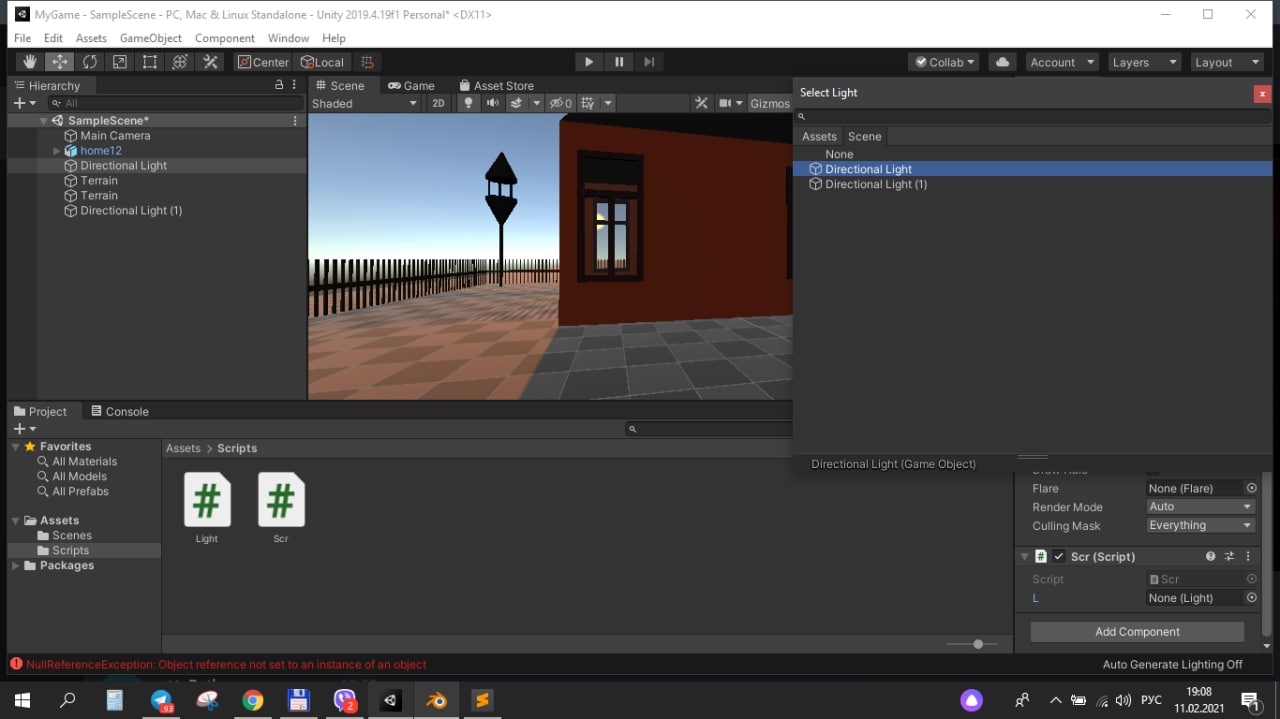This screenshot has width=1280, height=719.
Task: Expand the home12 object in Hierarchy
Action: click(x=57, y=151)
